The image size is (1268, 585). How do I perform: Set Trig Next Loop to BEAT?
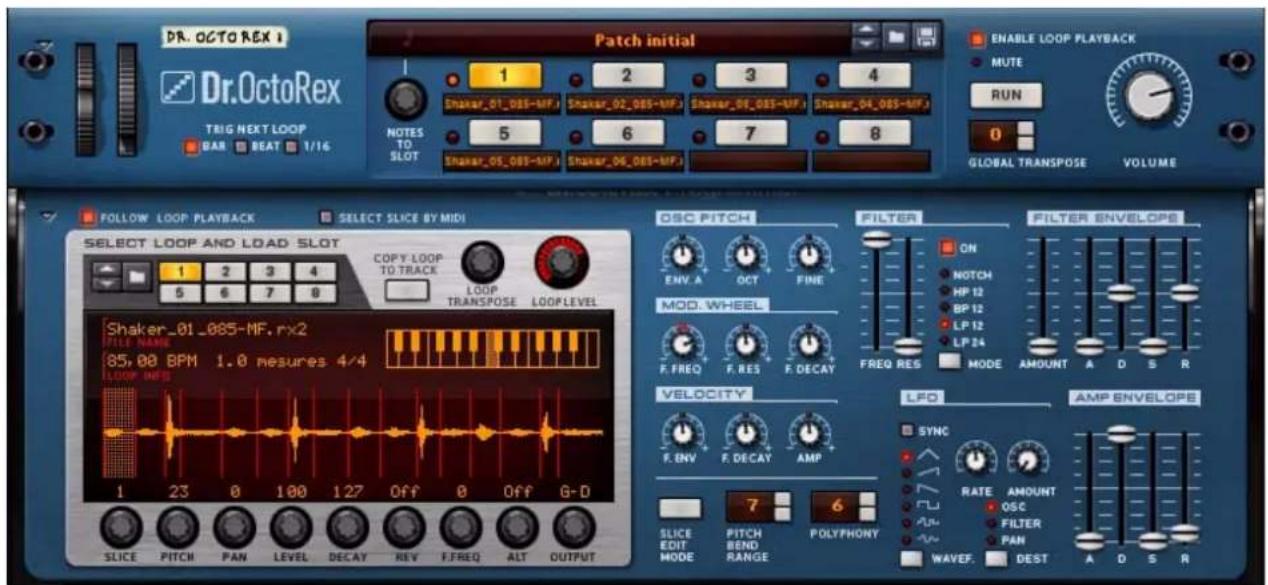click(x=241, y=148)
